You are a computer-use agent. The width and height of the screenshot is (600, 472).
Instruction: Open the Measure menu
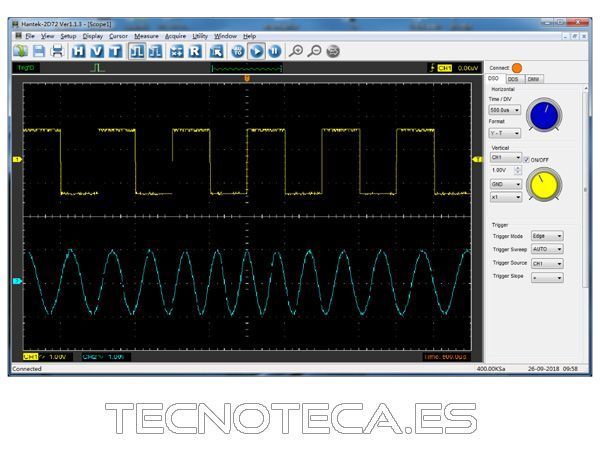(x=146, y=36)
